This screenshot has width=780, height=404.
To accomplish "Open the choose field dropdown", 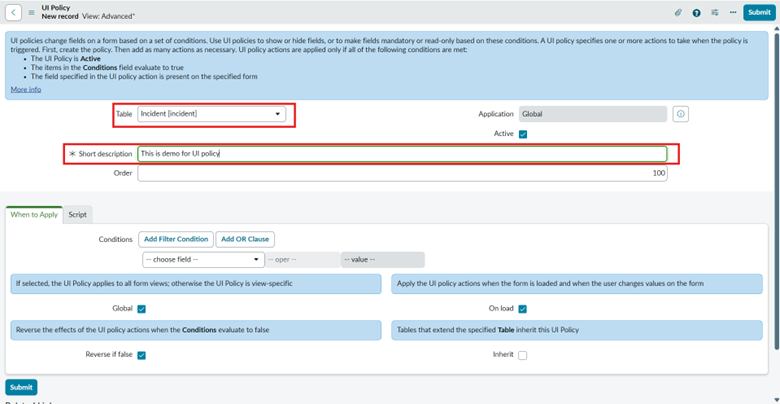I will (x=203, y=260).
